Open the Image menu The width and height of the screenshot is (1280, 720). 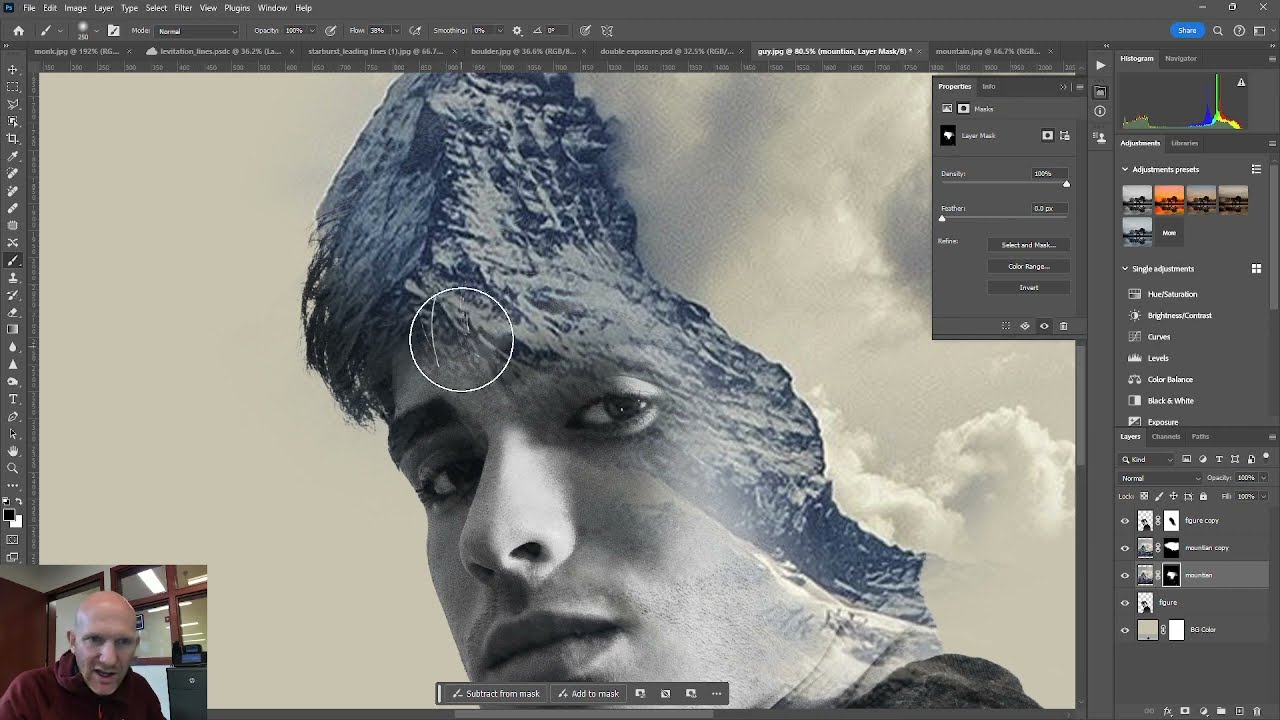(75, 8)
